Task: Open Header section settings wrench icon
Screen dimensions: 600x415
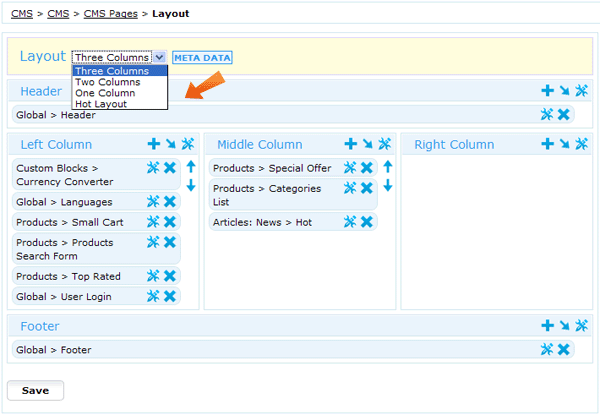Action: click(581, 91)
